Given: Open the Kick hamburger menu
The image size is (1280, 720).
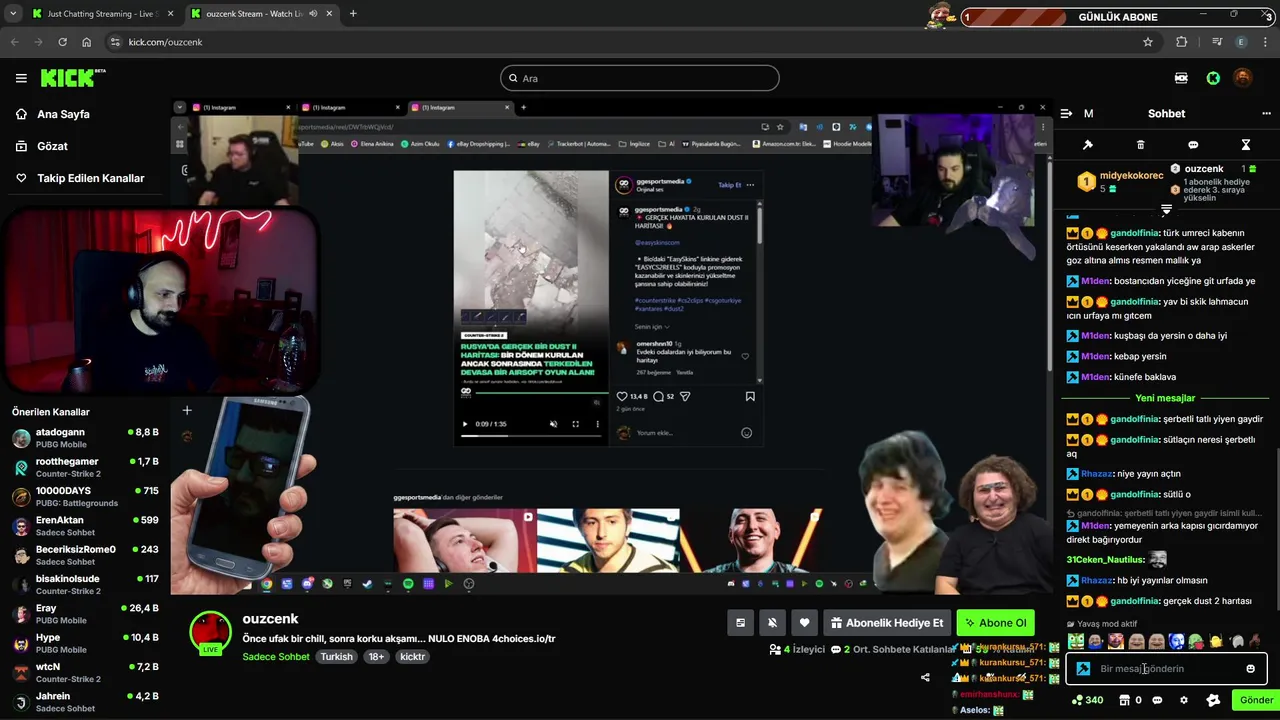Looking at the screenshot, I should tap(21, 78).
